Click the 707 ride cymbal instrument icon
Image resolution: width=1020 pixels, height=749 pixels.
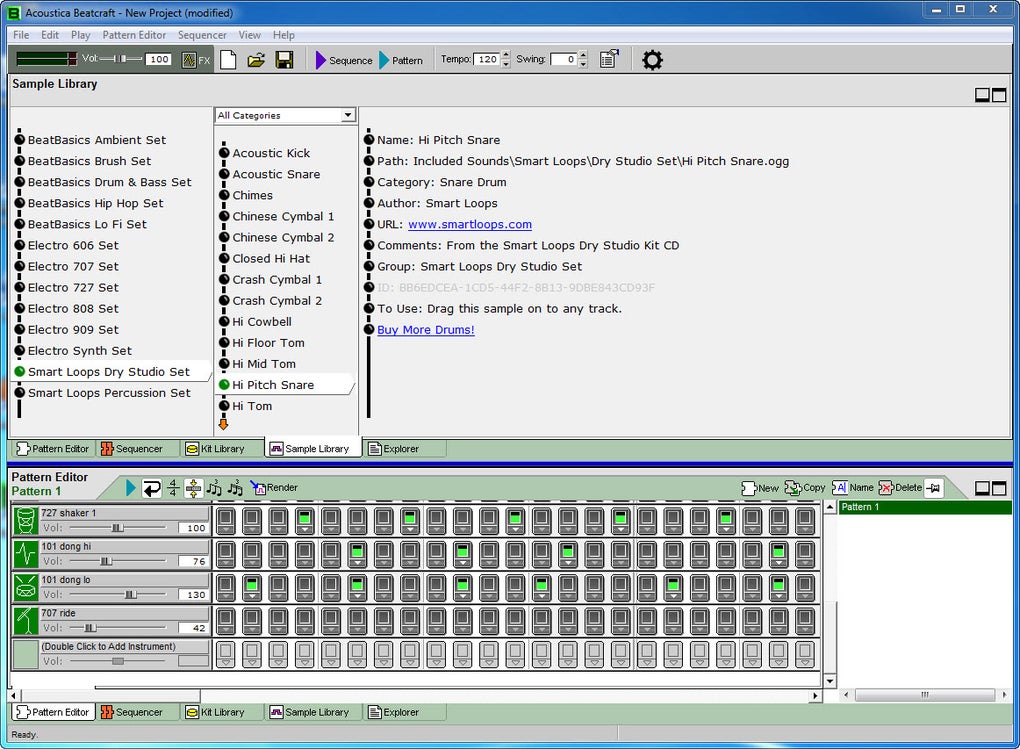pos(25,620)
